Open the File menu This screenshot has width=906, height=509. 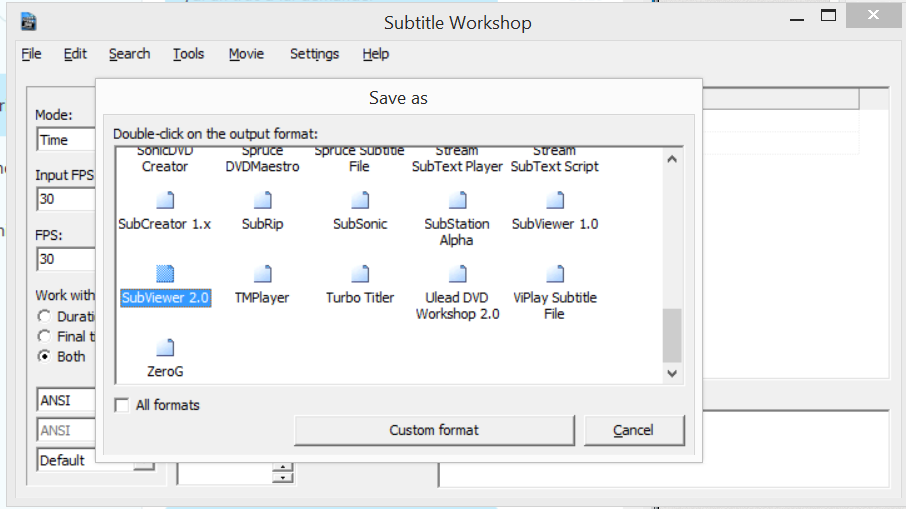(31, 54)
